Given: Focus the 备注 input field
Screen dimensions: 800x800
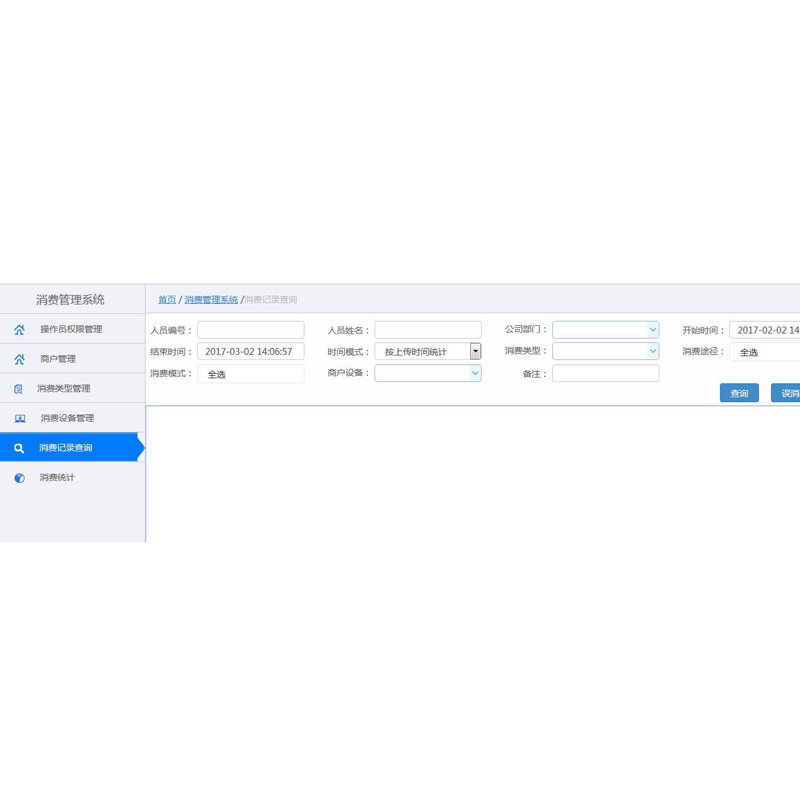Looking at the screenshot, I should pos(606,373).
